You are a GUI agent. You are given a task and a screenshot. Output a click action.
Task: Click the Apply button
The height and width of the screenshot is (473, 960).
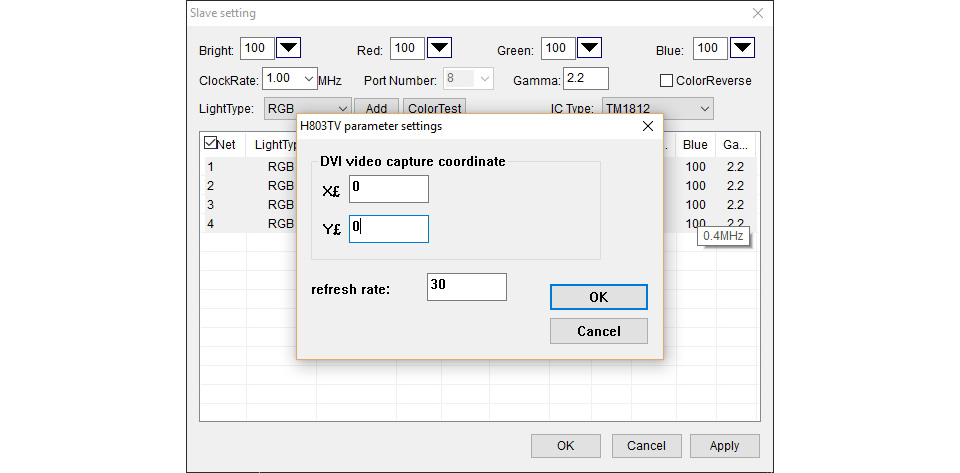(724, 445)
